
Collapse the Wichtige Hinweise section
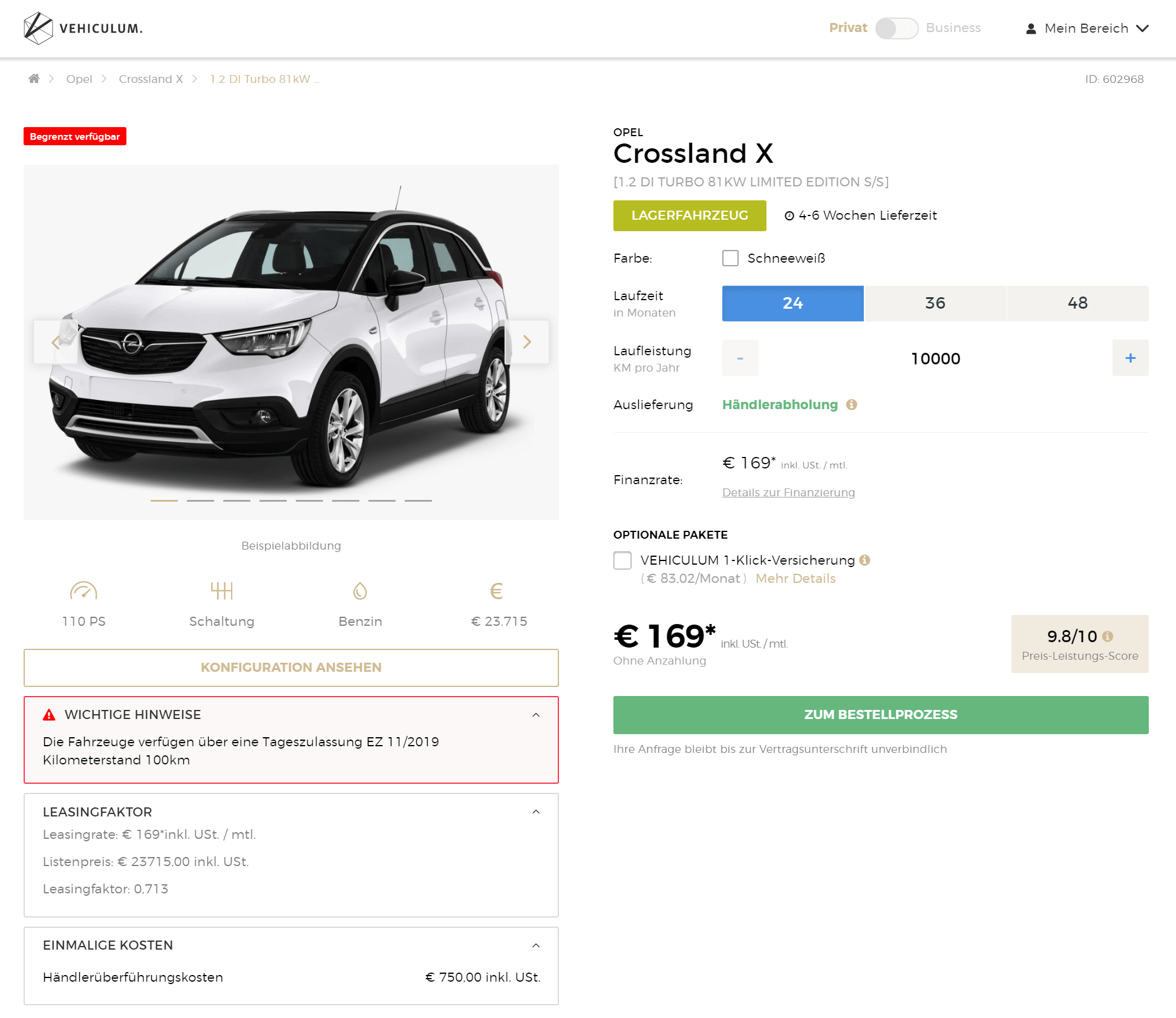[x=536, y=715]
